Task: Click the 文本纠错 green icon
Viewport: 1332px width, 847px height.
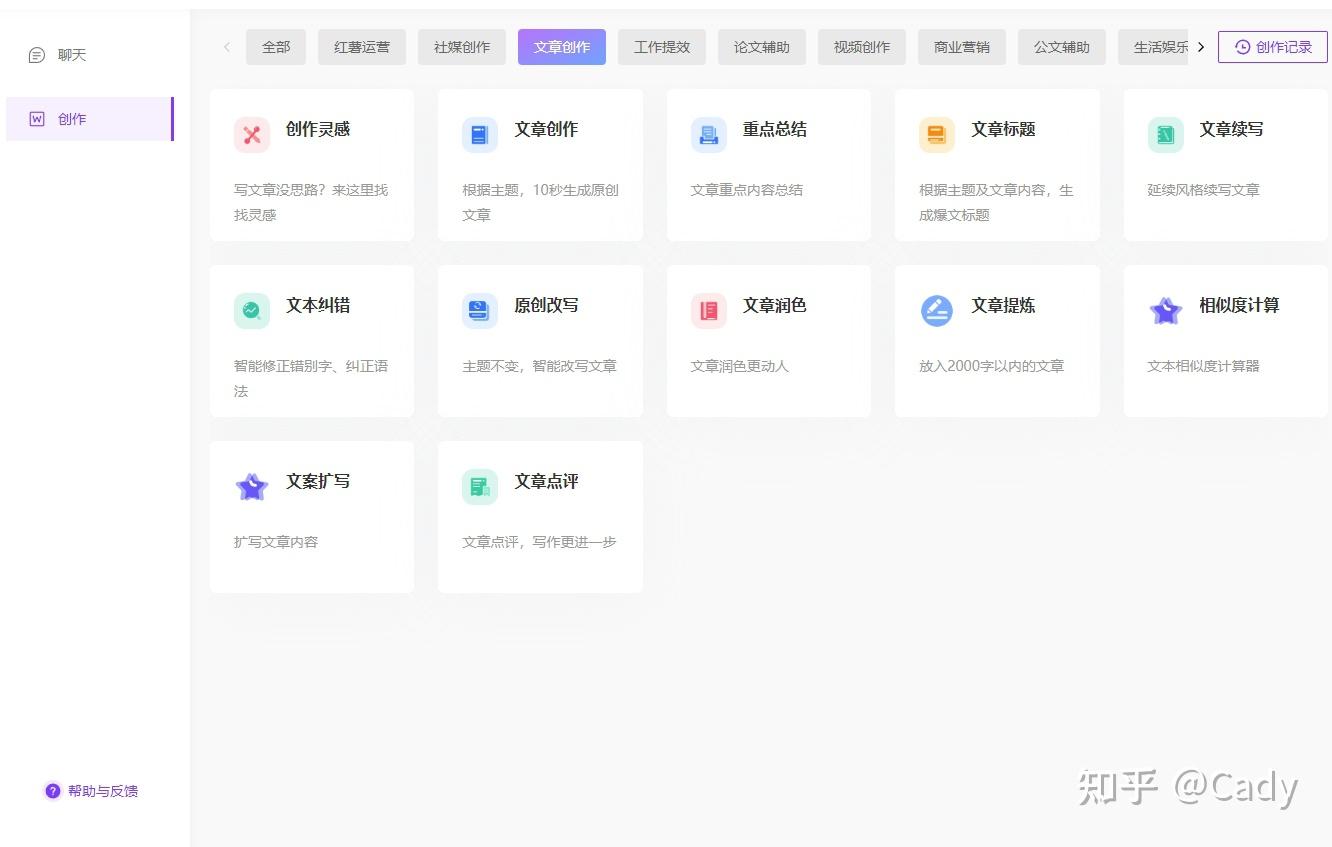Action: [252, 311]
